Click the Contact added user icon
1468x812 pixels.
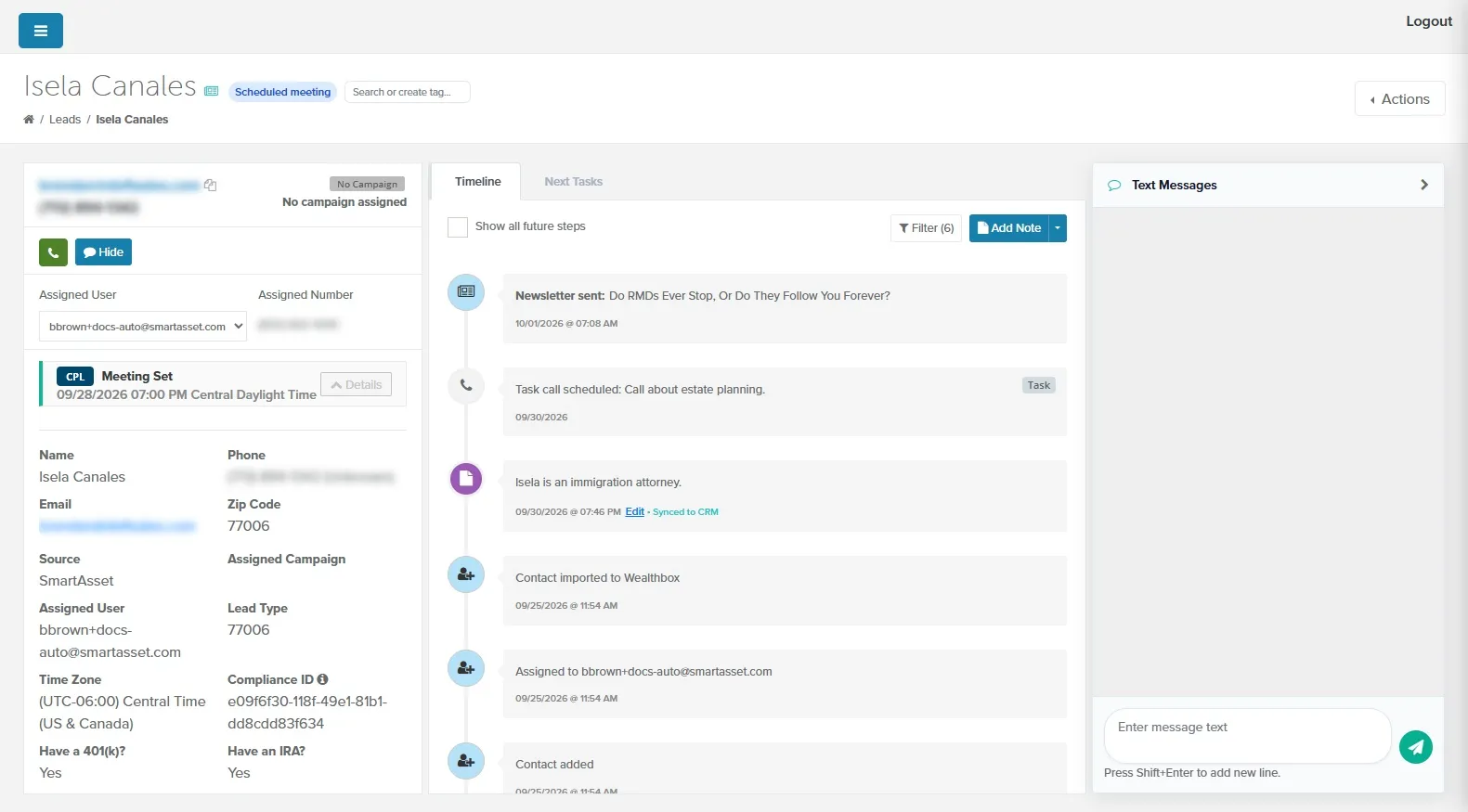pyautogui.click(x=466, y=761)
